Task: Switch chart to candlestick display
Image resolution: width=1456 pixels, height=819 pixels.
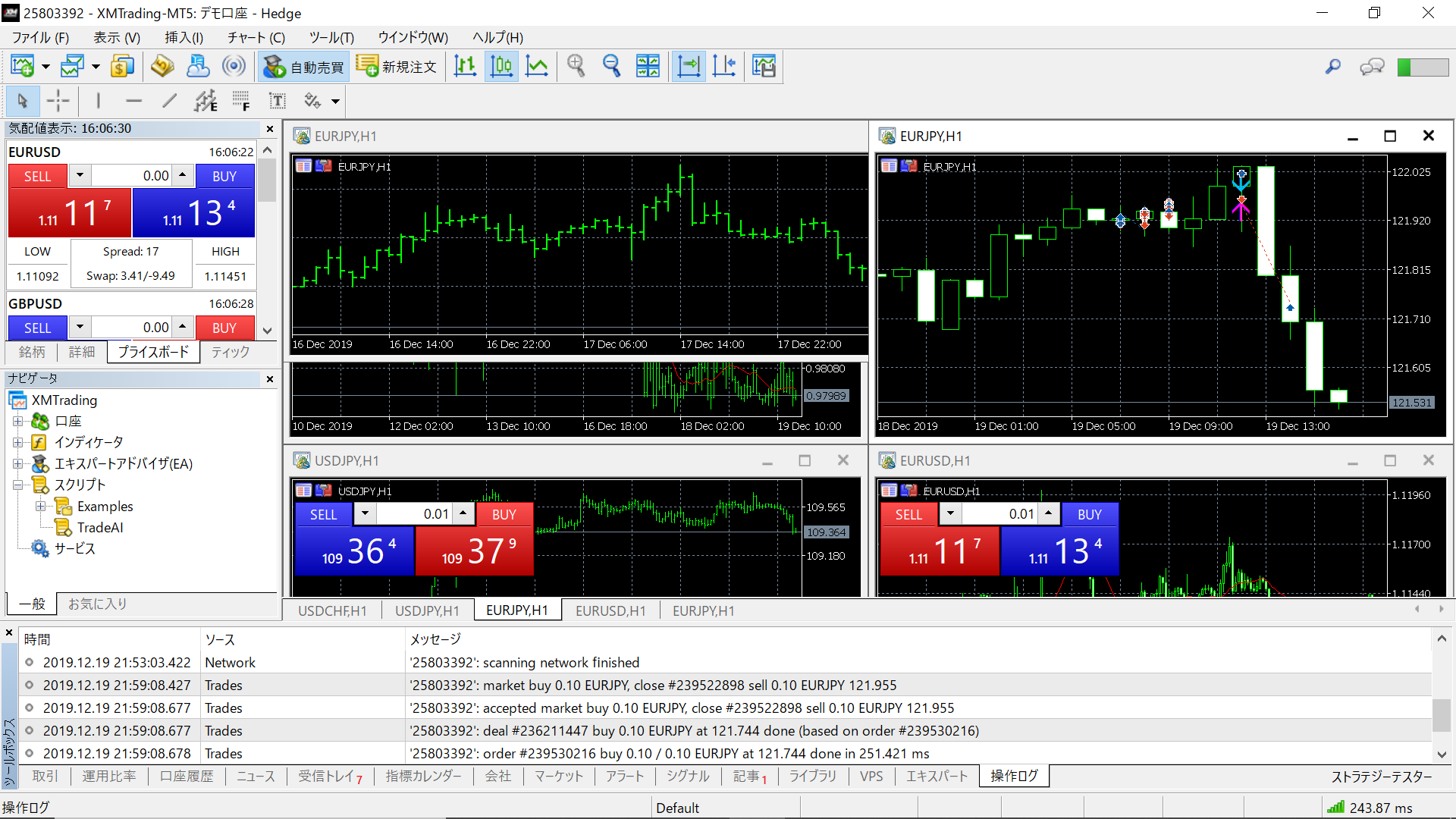Action: coord(501,67)
